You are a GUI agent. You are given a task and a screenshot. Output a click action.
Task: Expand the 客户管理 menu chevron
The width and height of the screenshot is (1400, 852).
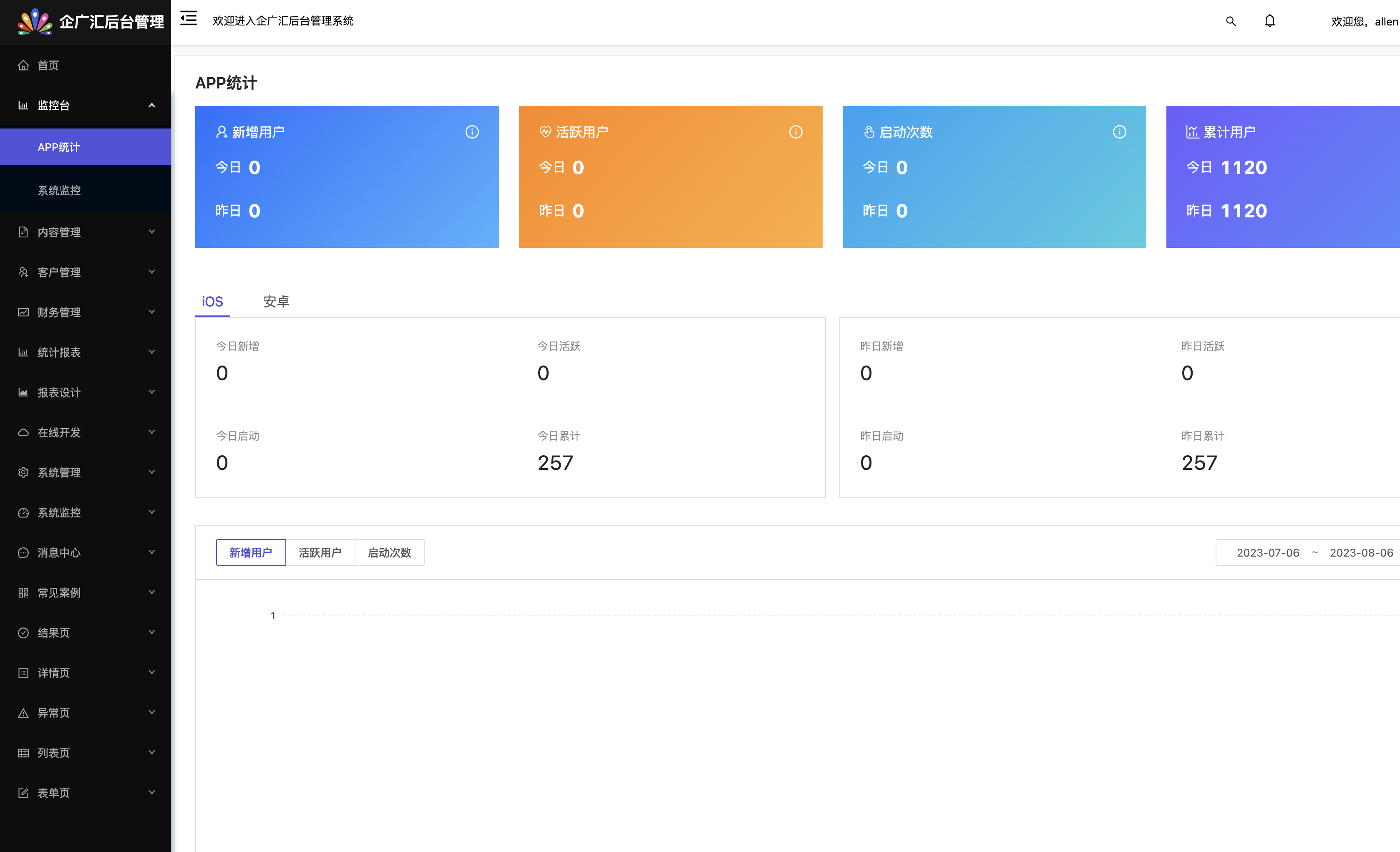click(152, 272)
